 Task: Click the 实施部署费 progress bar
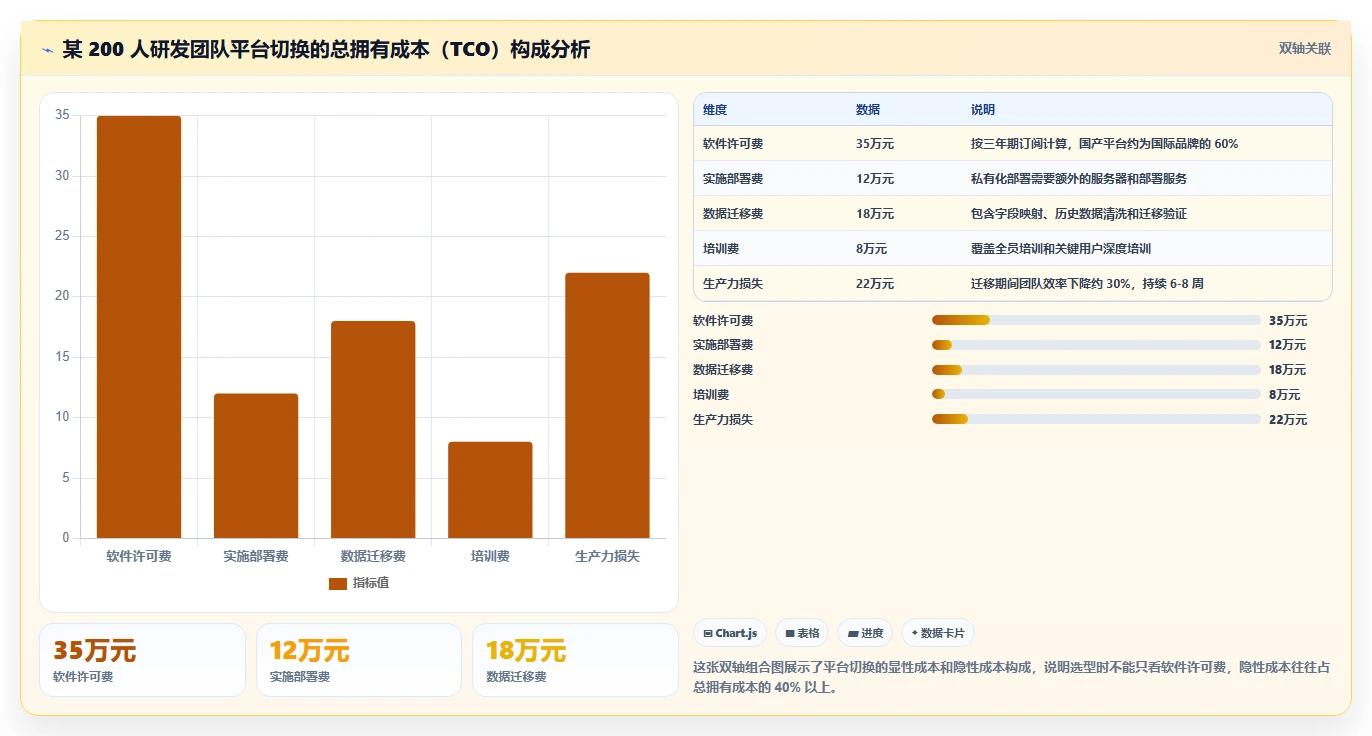[1096, 345]
